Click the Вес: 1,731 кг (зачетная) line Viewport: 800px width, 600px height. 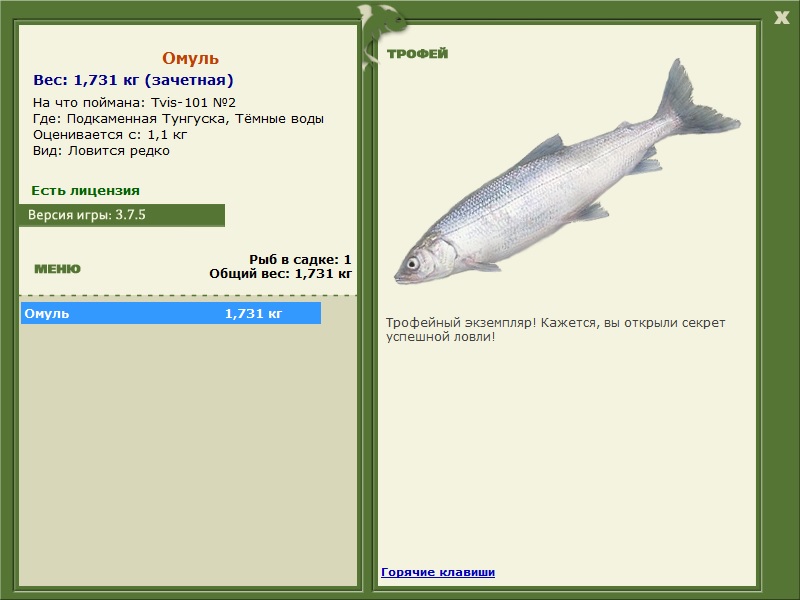[x=133, y=80]
